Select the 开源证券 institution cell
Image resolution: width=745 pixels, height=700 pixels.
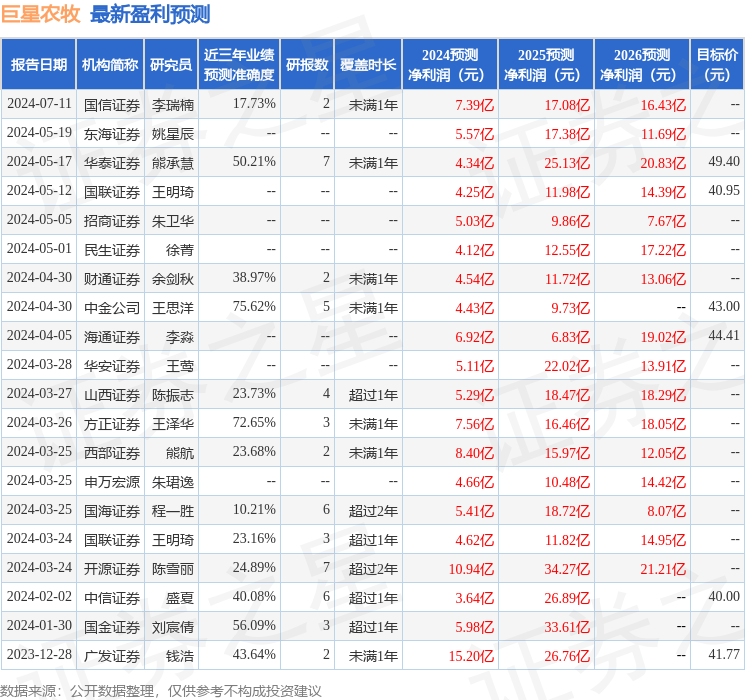pyautogui.click(x=112, y=568)
